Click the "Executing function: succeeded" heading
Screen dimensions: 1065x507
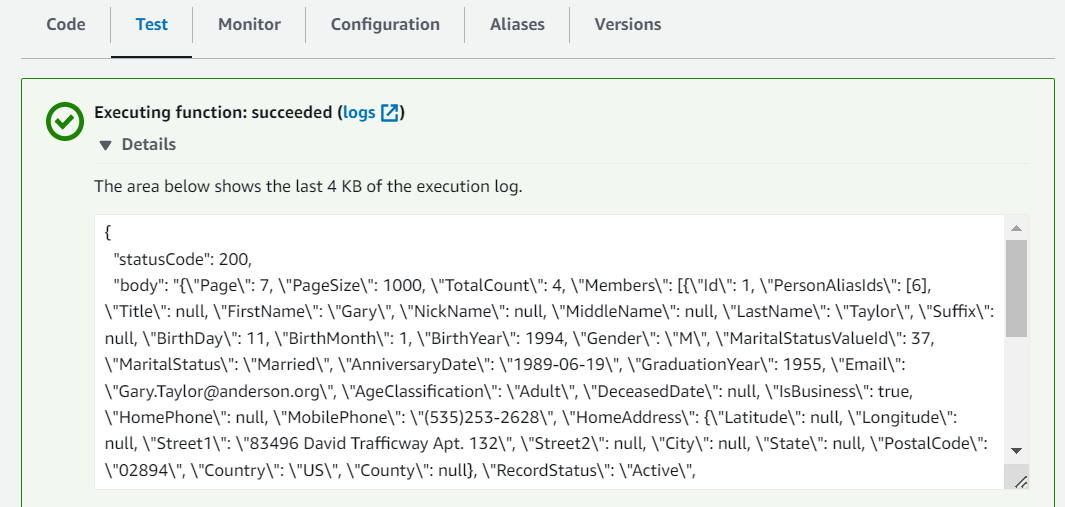point(214,113)
